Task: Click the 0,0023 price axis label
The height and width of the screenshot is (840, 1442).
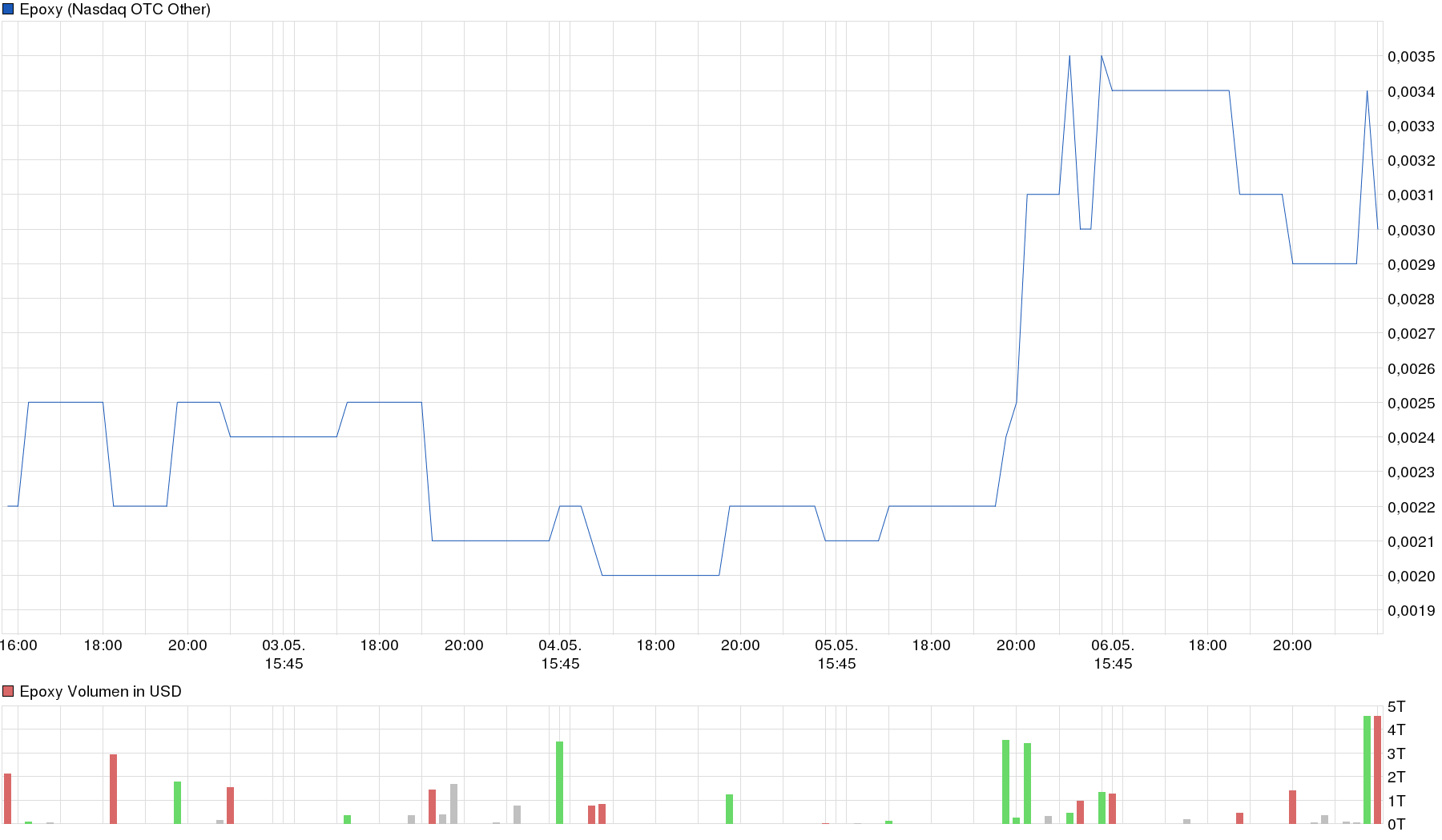Action: [x=1412, y=472]
